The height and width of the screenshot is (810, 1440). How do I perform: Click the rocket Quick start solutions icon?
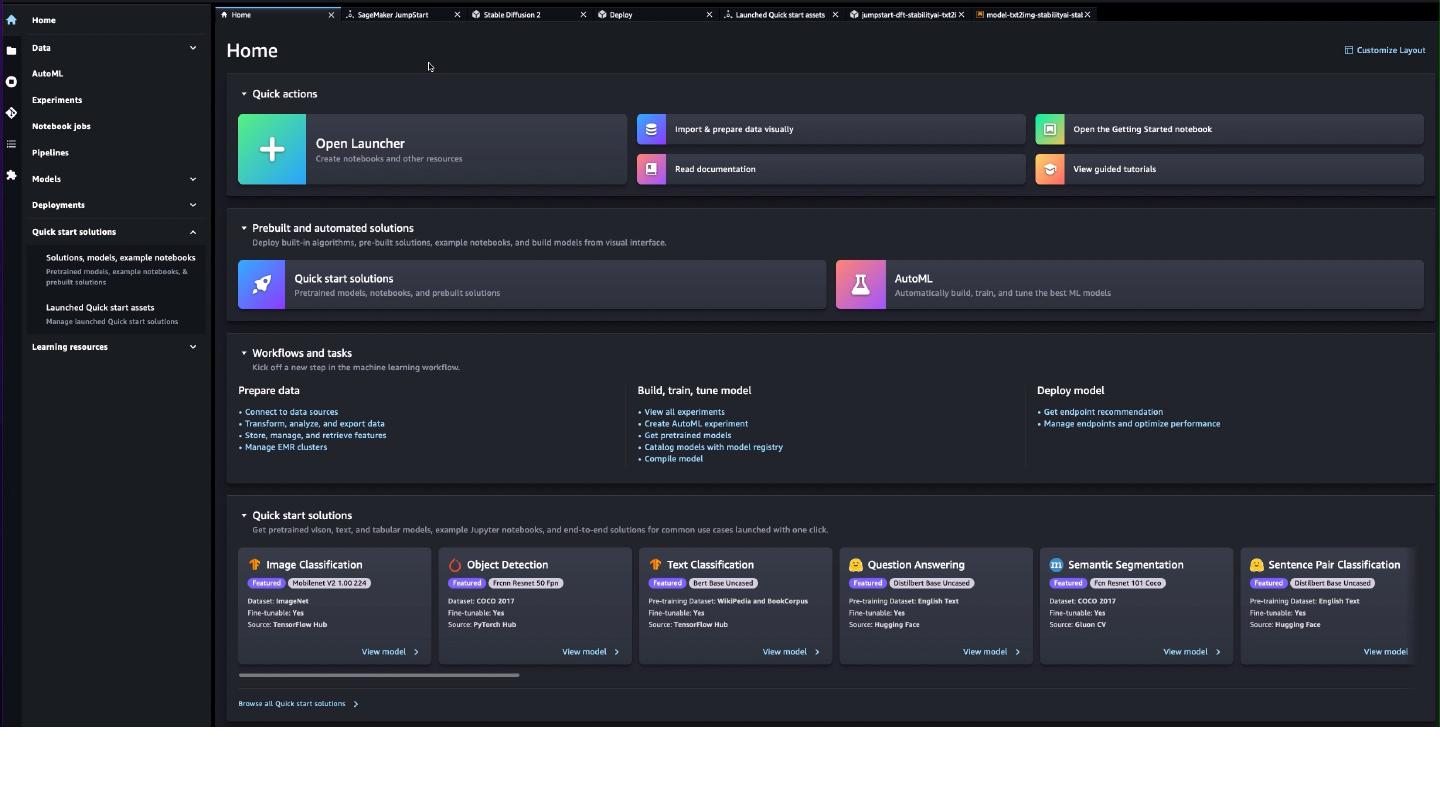click(x=262, y=285)
